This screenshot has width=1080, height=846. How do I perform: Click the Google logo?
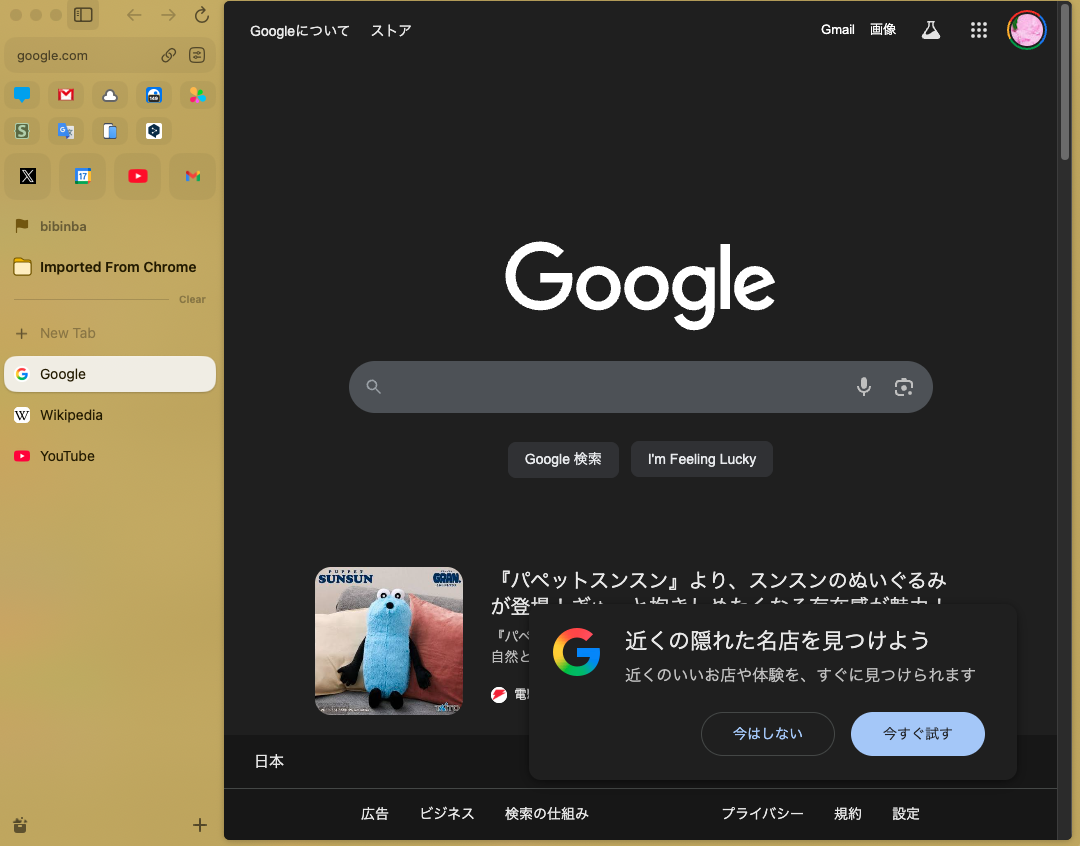[x=640, y=285]
